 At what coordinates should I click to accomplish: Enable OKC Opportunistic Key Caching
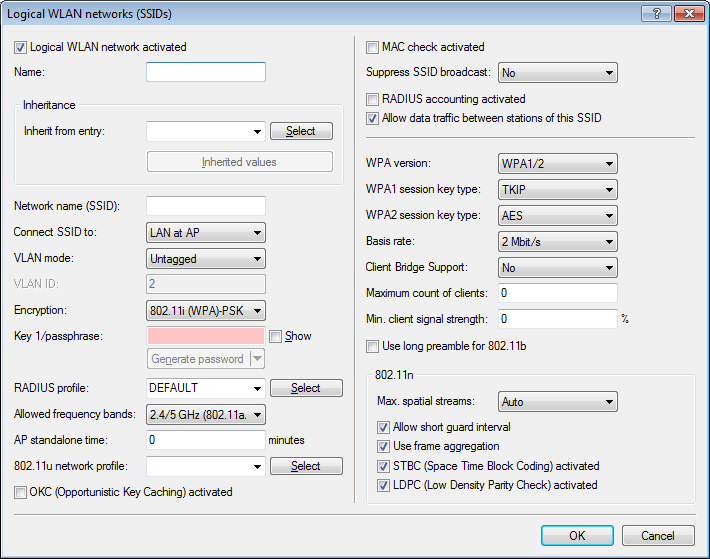21,492
